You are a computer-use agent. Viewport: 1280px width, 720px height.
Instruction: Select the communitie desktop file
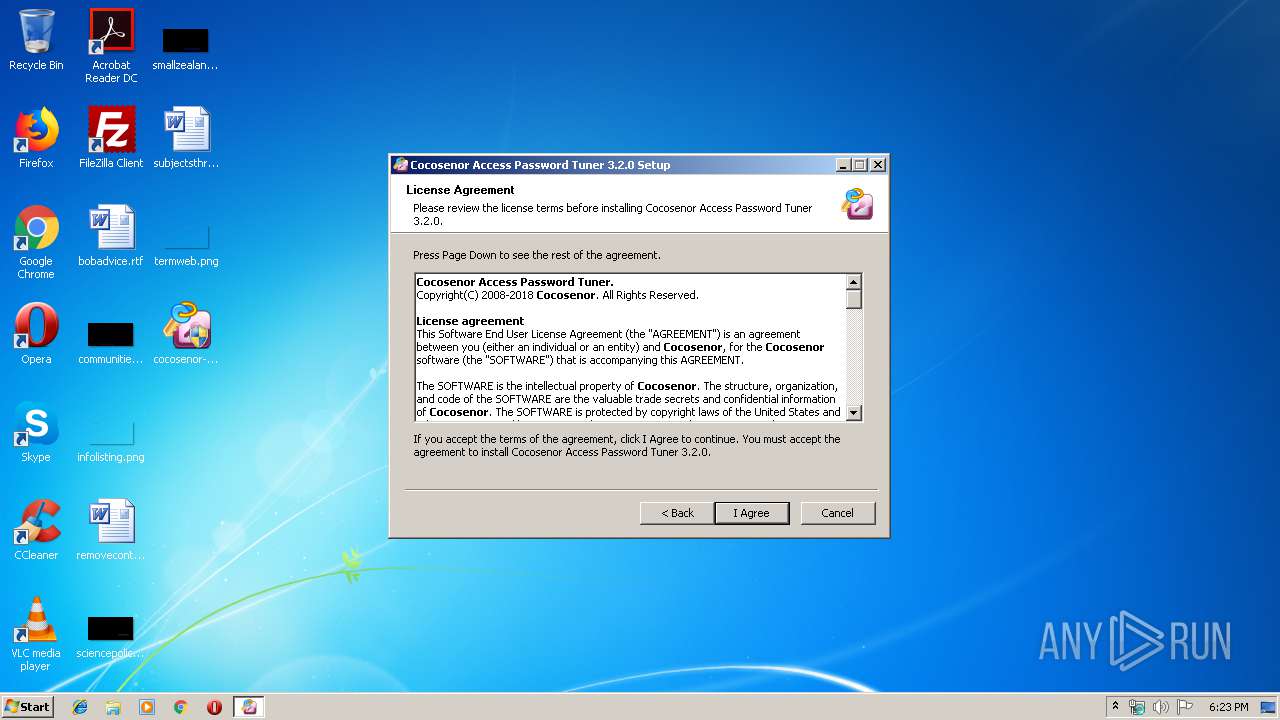coord(111,341)
